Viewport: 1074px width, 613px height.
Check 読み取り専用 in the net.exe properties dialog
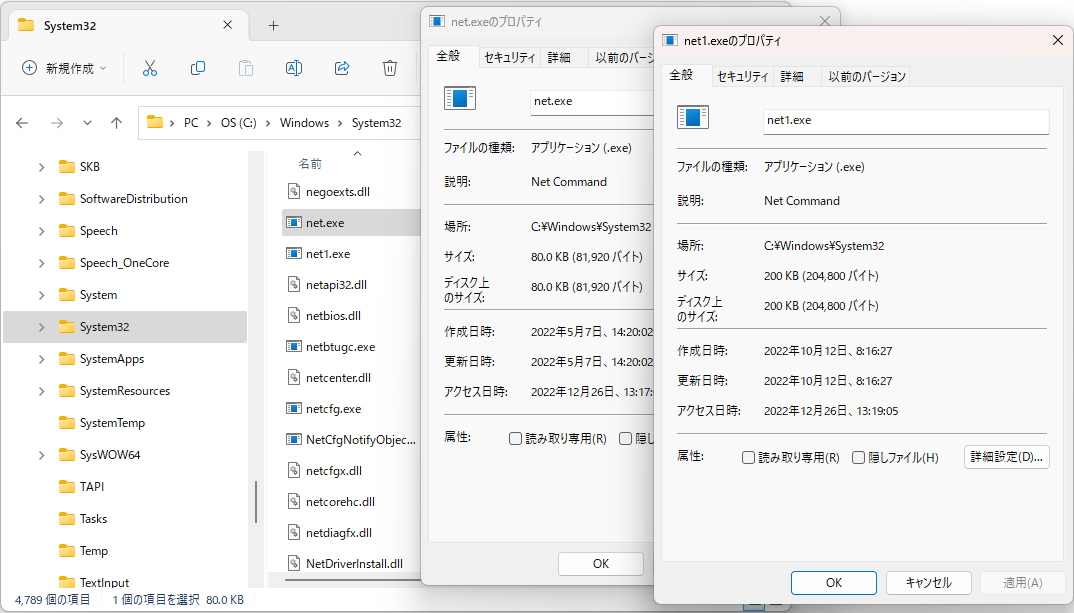tap(516, 437)
